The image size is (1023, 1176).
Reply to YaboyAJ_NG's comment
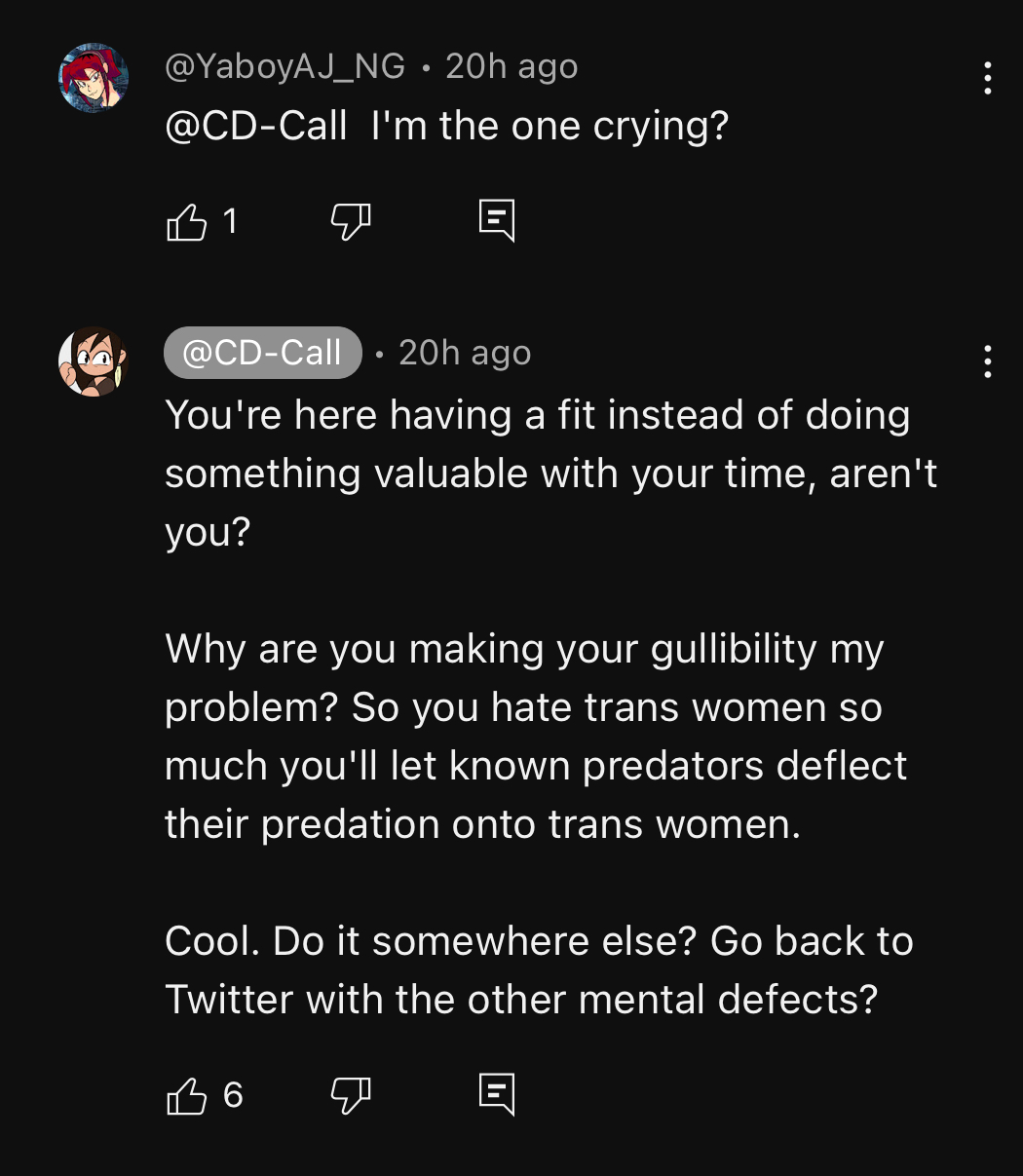tap(496, 221)
